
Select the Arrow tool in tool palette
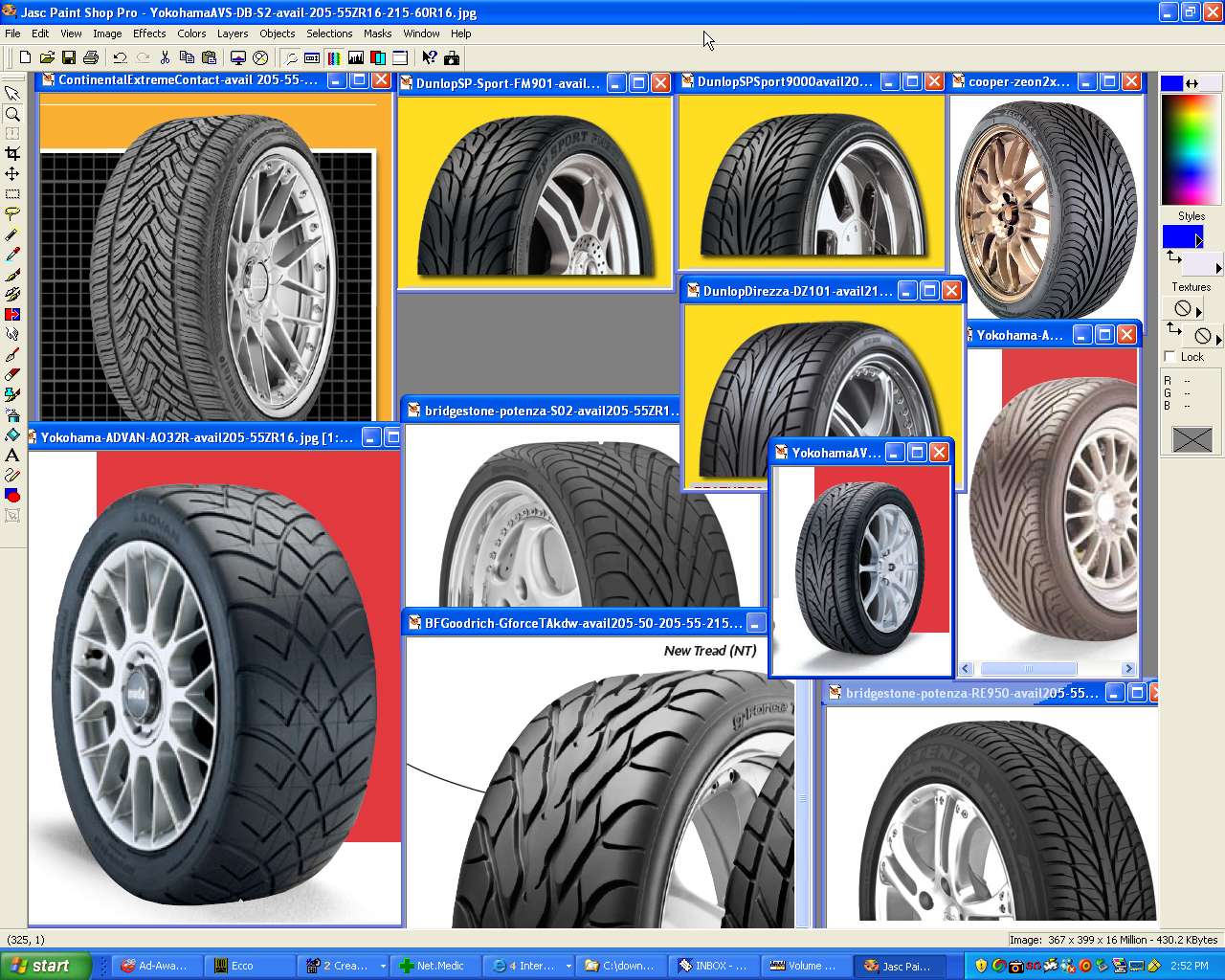click(x=12, y=94)
